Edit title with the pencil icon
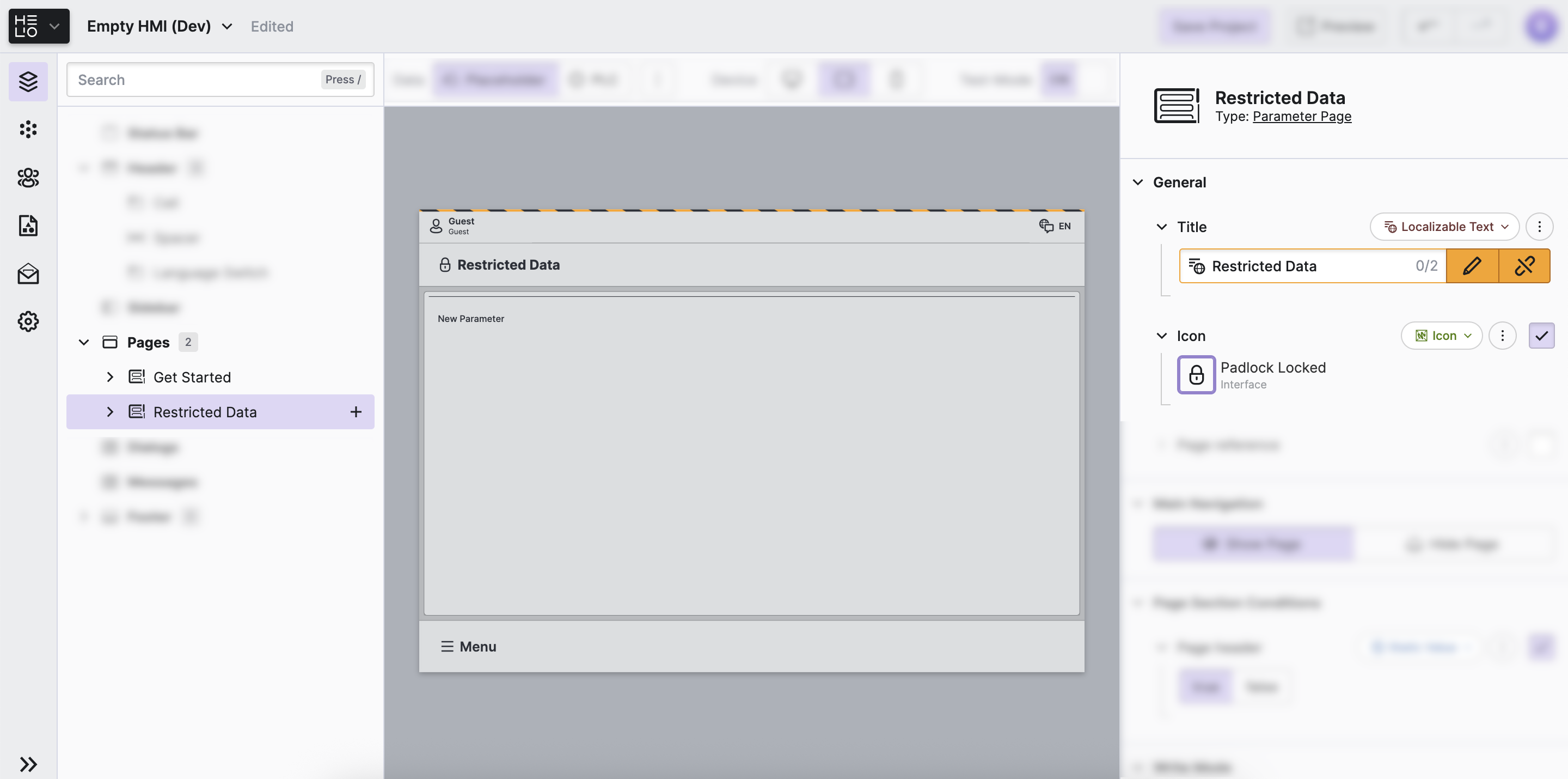Image resolution: width=1568 pixels, height=779 pixels. [1471, 266]
